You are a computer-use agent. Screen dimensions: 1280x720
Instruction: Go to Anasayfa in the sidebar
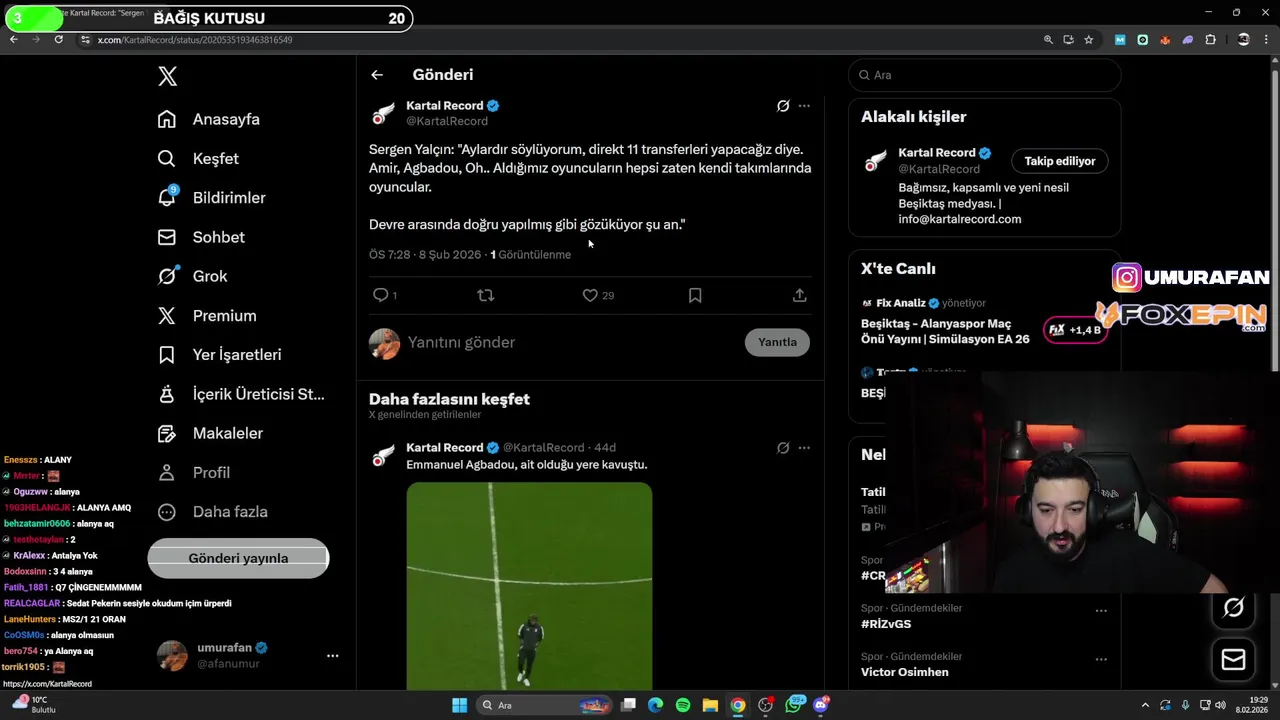(x=209, y=119)
